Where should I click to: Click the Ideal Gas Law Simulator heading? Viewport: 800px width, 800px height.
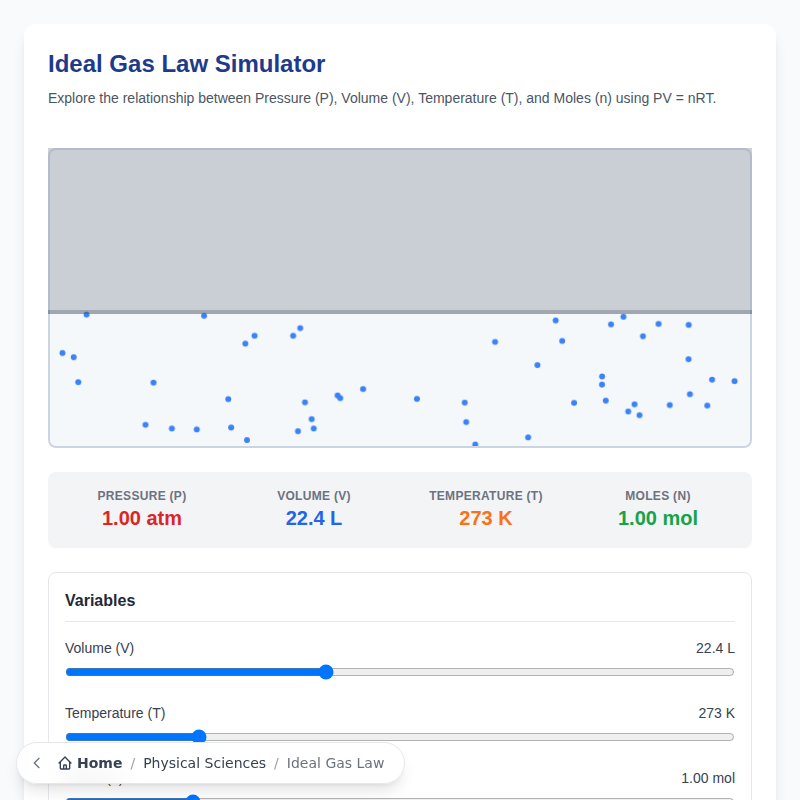coord(187,64)
